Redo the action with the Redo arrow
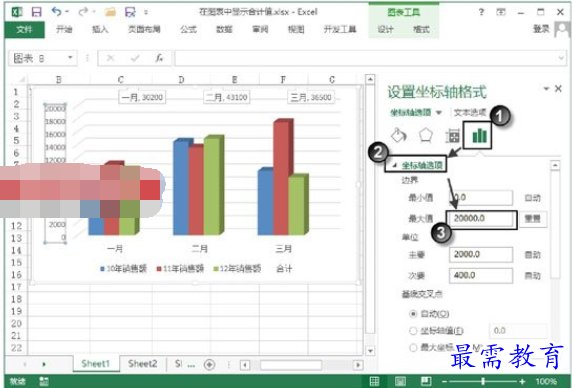The width and height of the screenshot is (572, 388). (x=84, y=11)
